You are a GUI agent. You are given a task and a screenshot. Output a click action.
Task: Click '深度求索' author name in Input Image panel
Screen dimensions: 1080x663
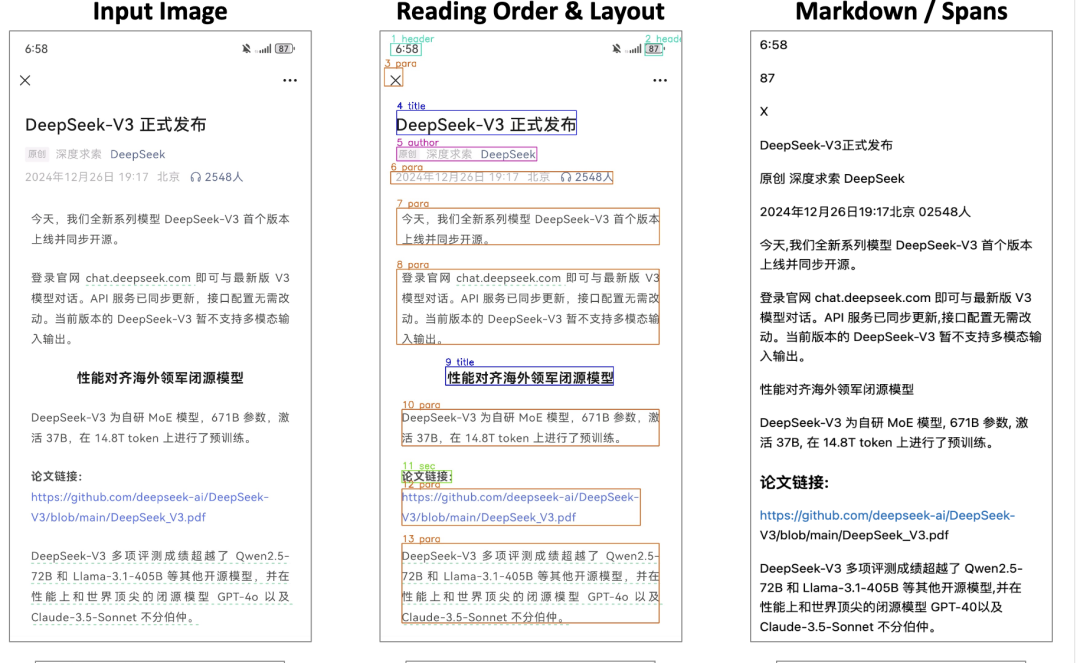79,154
